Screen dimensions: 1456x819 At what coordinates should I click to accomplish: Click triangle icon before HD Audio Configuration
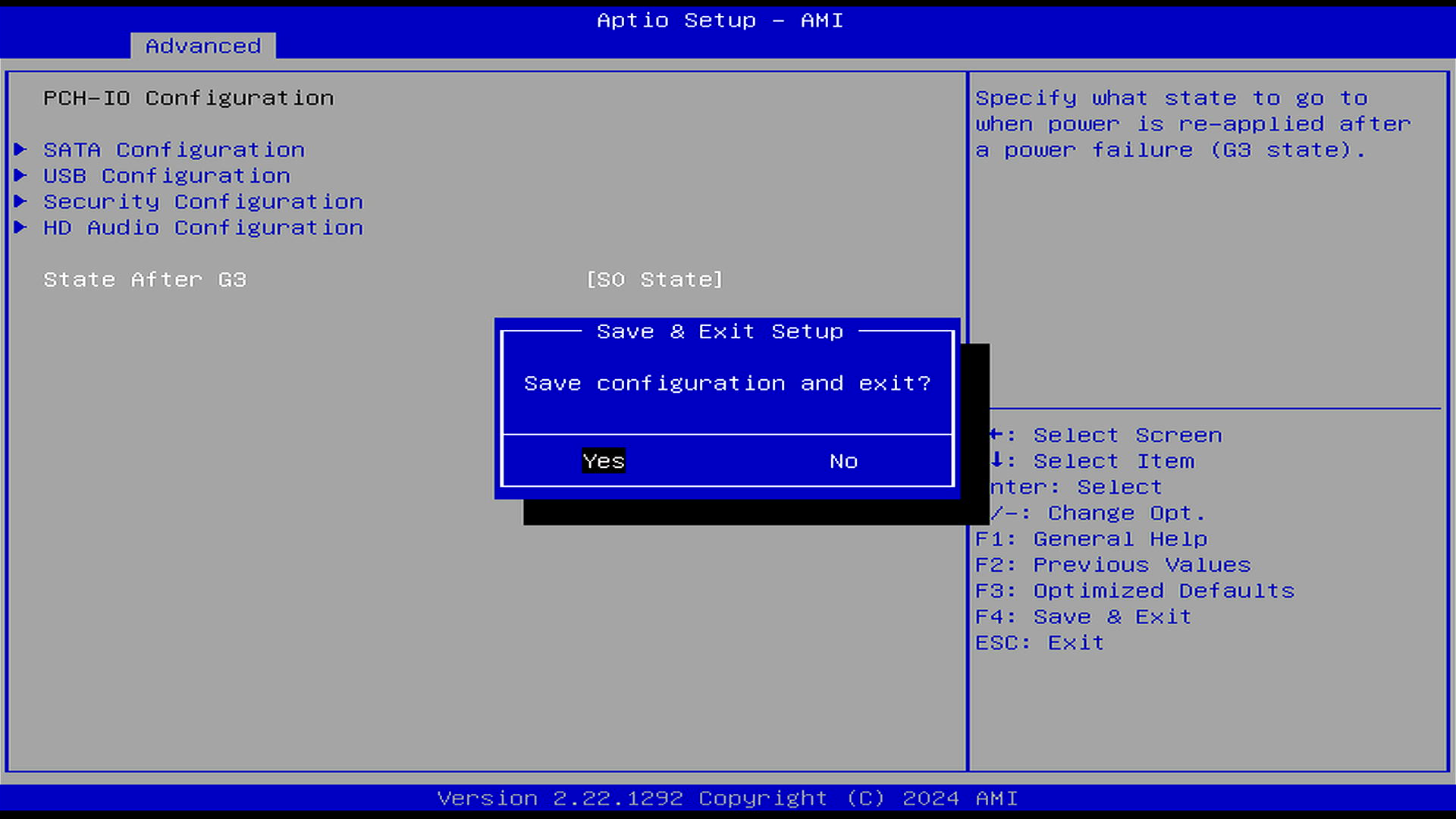tap(20, 227)
